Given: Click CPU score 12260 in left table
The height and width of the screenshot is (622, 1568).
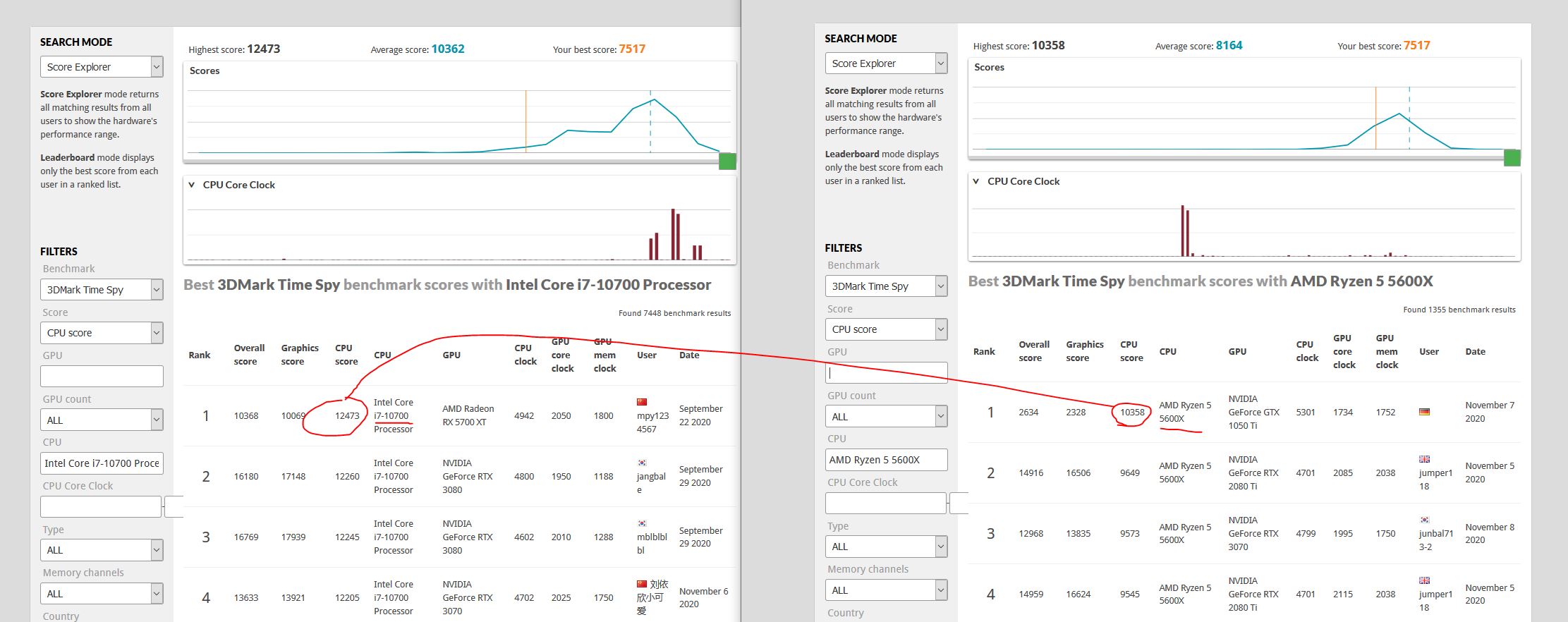Looking at the screenshot, I should (347, 477).
